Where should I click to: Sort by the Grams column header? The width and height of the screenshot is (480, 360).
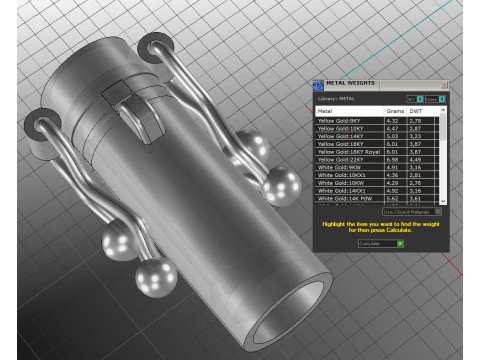[x=395, y=111]
